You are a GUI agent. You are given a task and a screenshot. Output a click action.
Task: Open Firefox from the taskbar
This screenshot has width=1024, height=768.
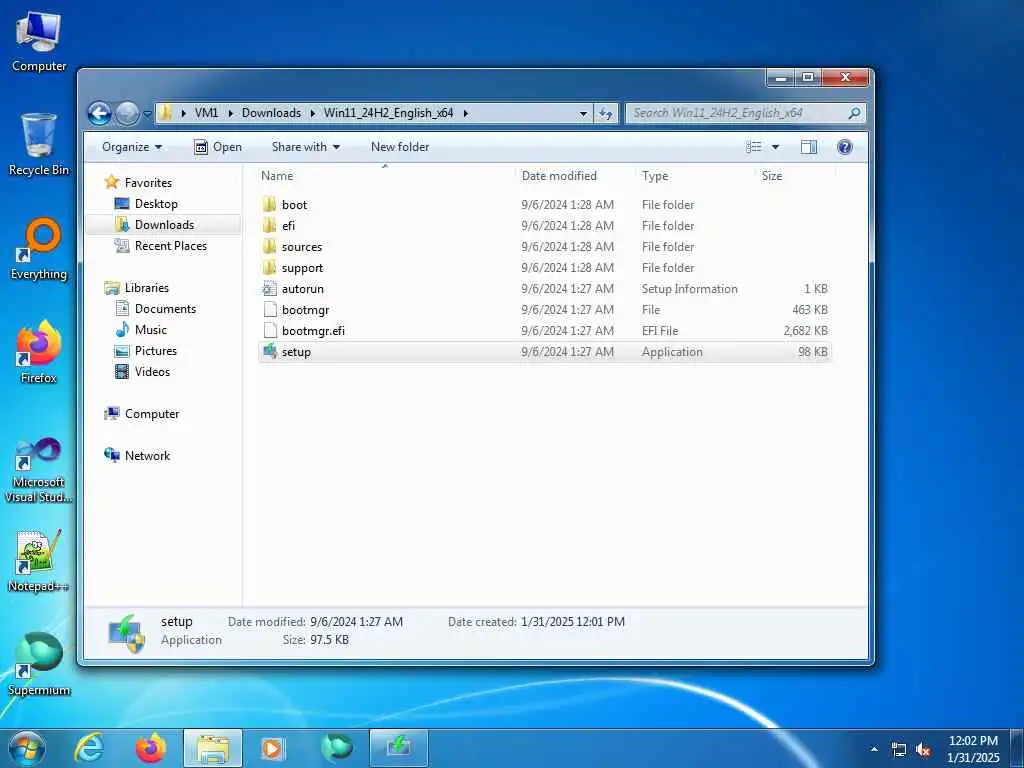click(x=150, y=748)
